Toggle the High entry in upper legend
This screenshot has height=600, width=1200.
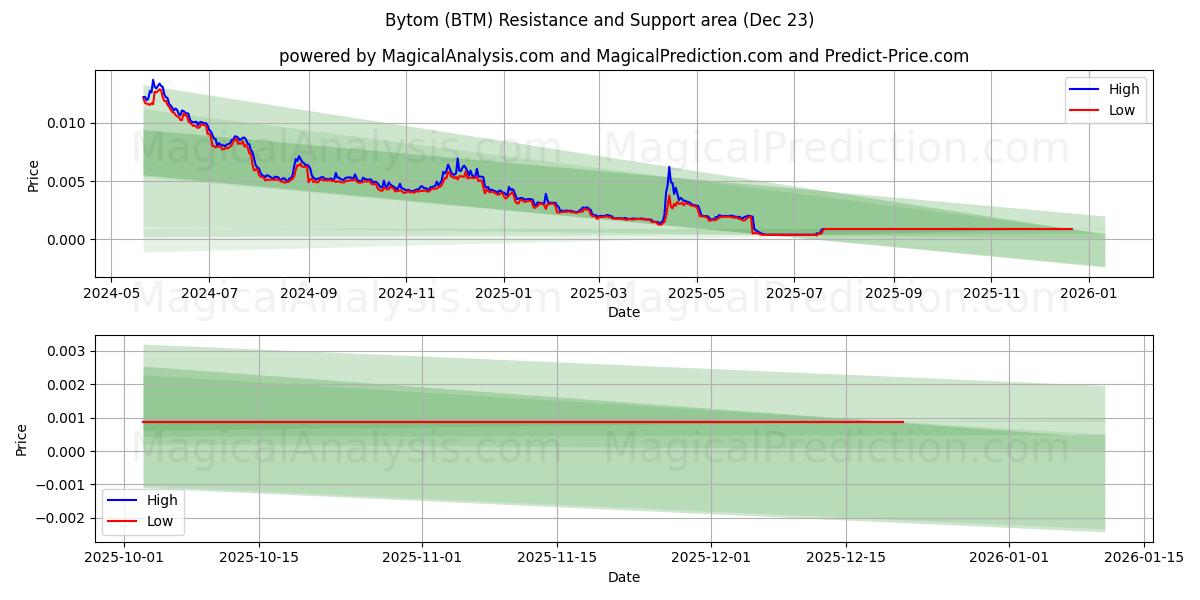point(1122,89)
